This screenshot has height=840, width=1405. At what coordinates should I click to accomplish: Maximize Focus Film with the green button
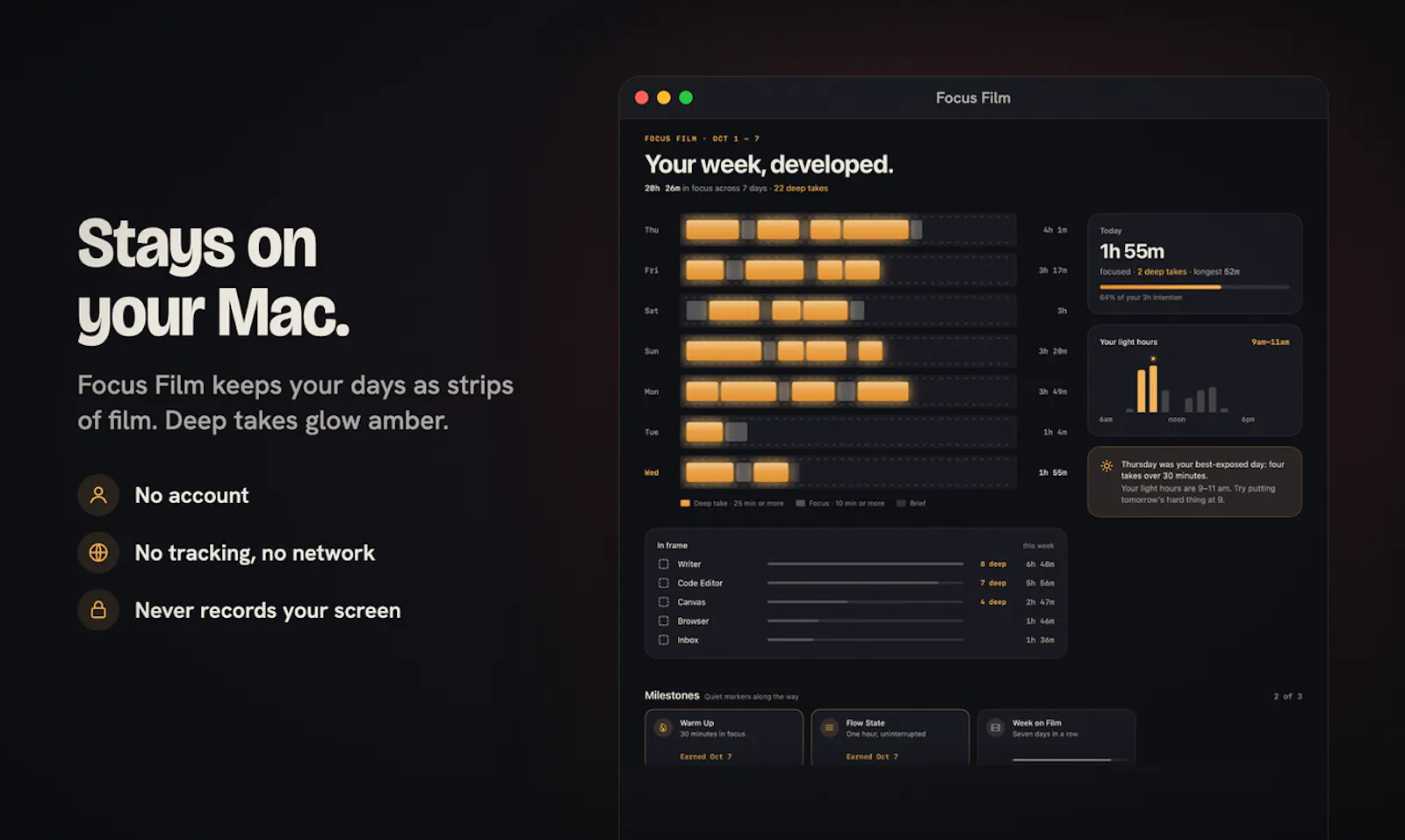point(686,97)
